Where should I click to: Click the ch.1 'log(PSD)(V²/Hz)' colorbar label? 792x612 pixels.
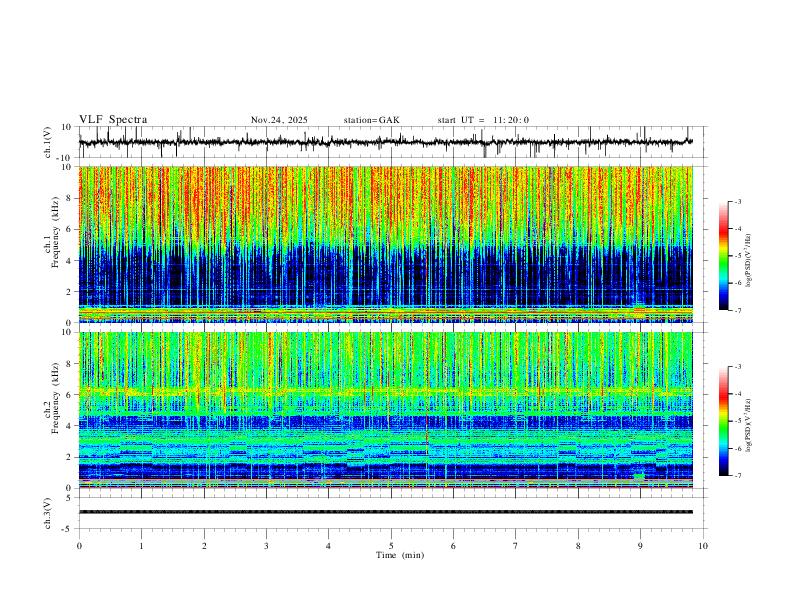tap(749, 260)
